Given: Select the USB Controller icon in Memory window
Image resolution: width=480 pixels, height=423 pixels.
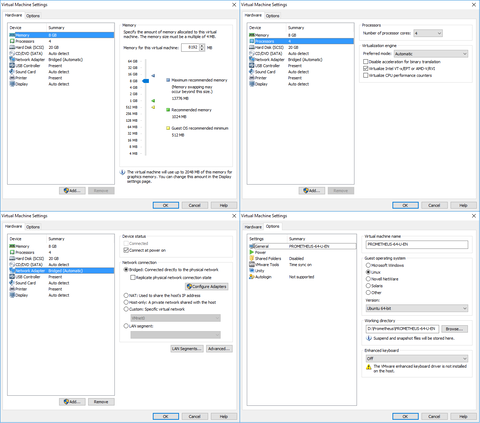Looking at the screenshot, I should click(x=12, y=66).
